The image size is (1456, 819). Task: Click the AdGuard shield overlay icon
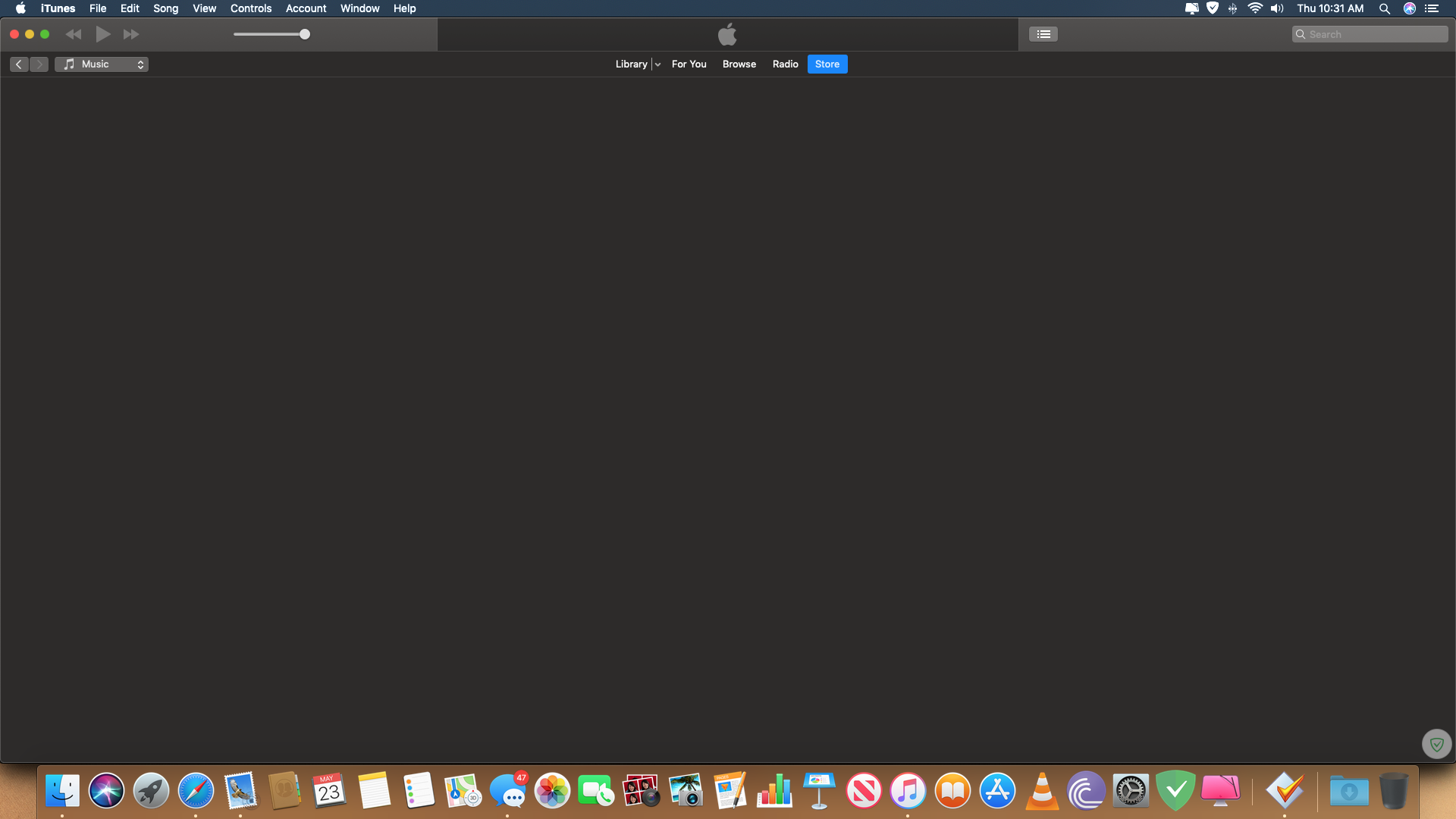[x=1436, y=745]
